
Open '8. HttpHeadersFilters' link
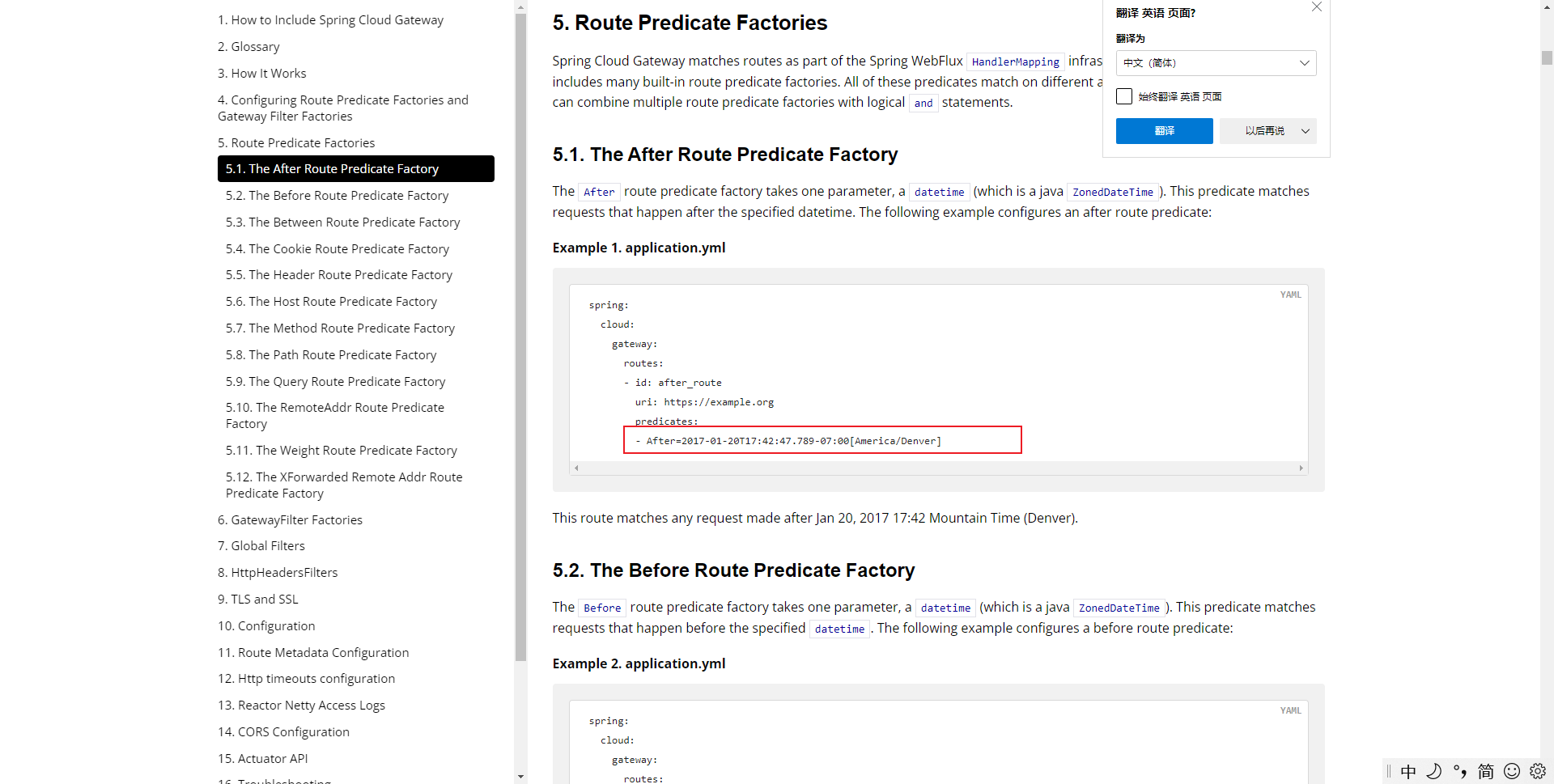(x=278, y=573)
